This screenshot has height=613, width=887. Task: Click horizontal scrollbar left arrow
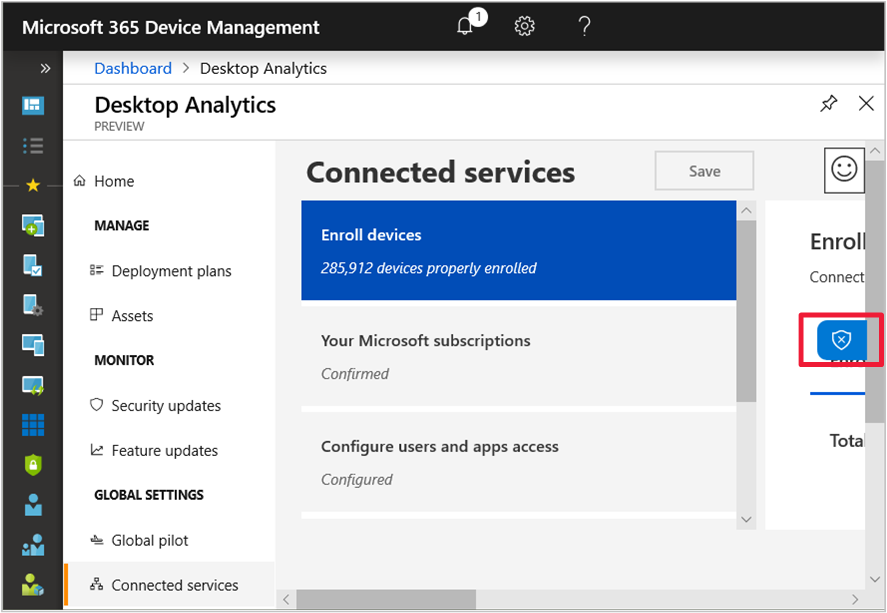tap(286, 599)
